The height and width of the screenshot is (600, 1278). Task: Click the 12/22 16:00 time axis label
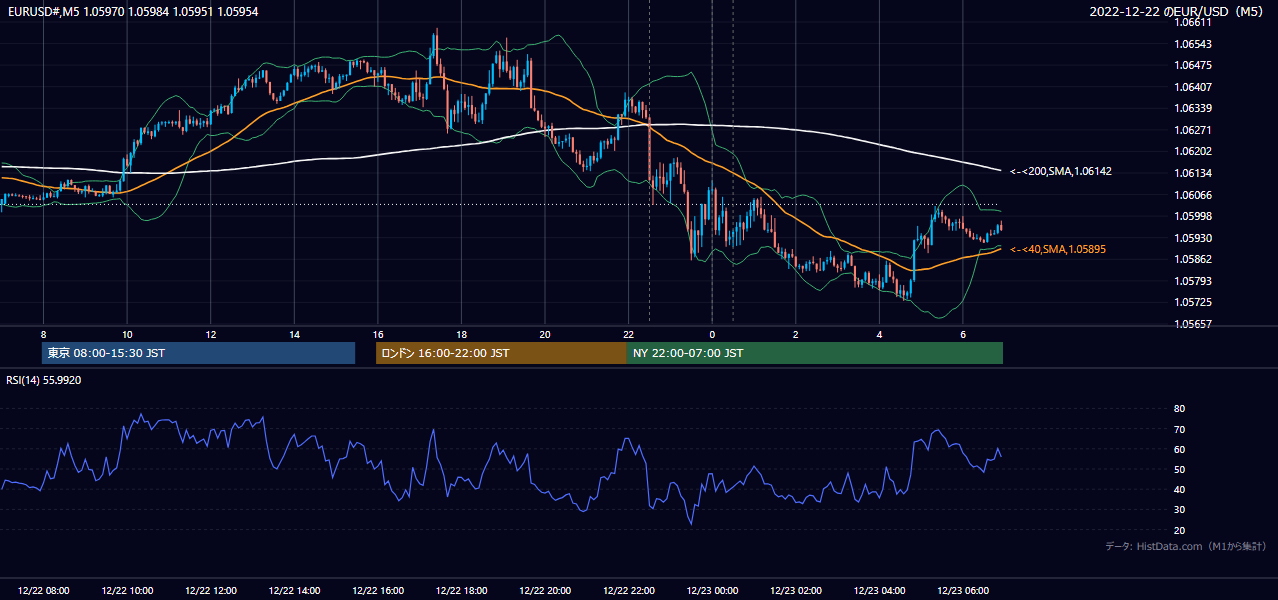point(378,591)
